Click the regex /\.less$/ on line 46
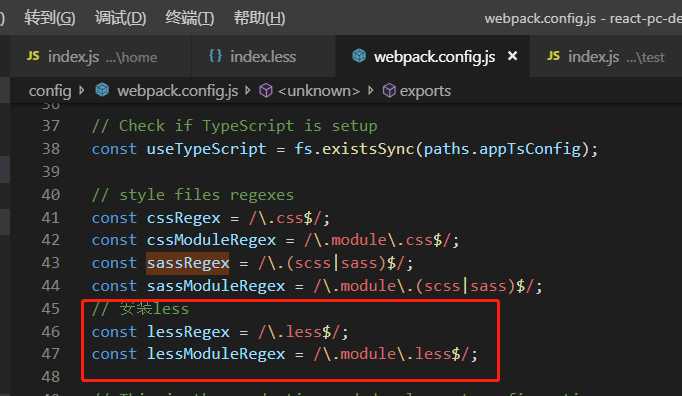This screenshot has height=396, width=682. click(x=298, y=332)
